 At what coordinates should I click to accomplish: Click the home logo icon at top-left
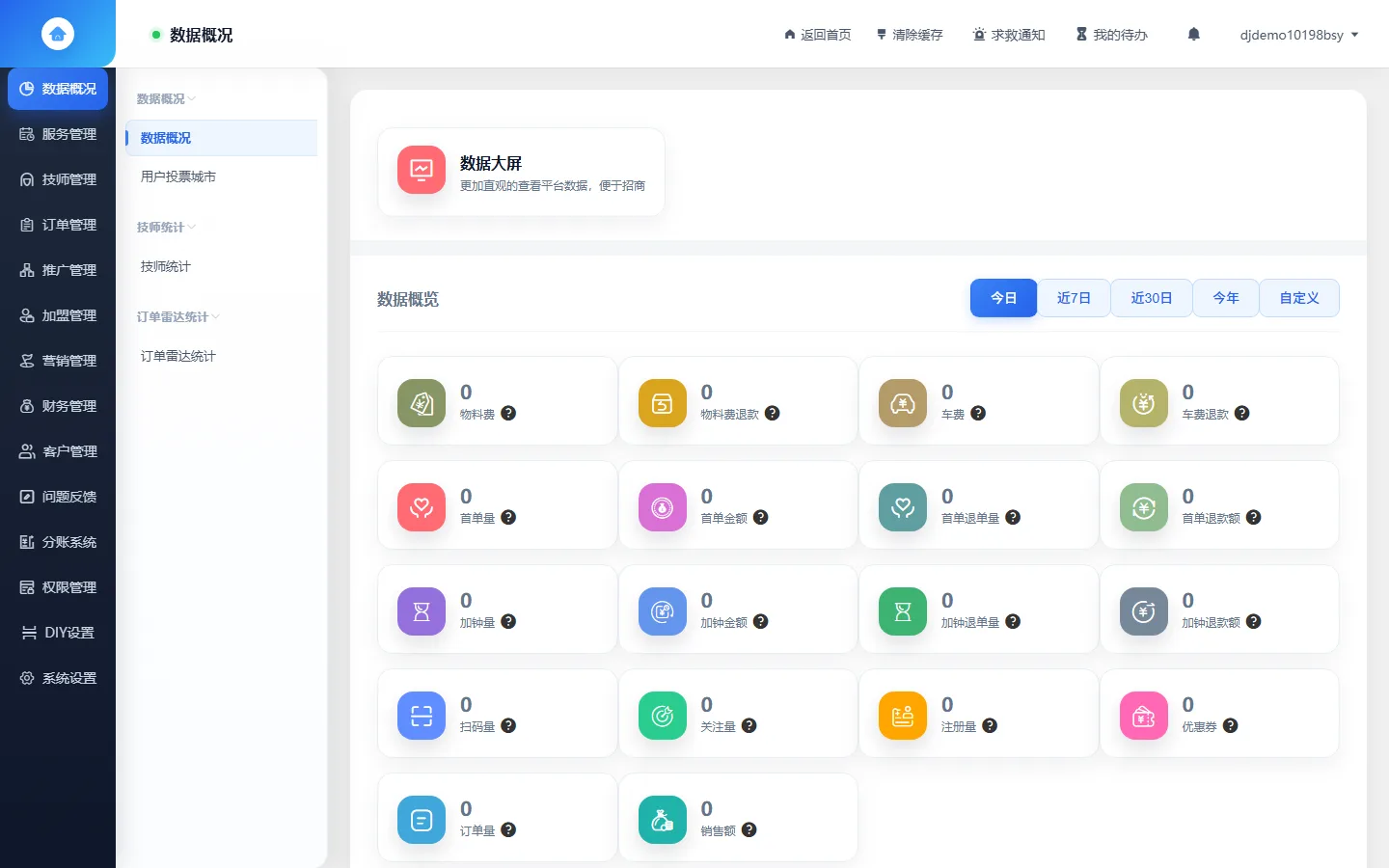click(x=58, y=34)
